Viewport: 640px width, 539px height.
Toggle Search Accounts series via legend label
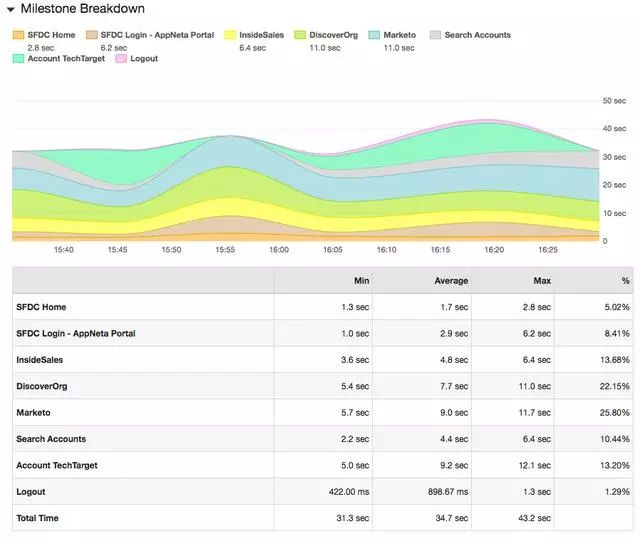(x=478, y=35)
